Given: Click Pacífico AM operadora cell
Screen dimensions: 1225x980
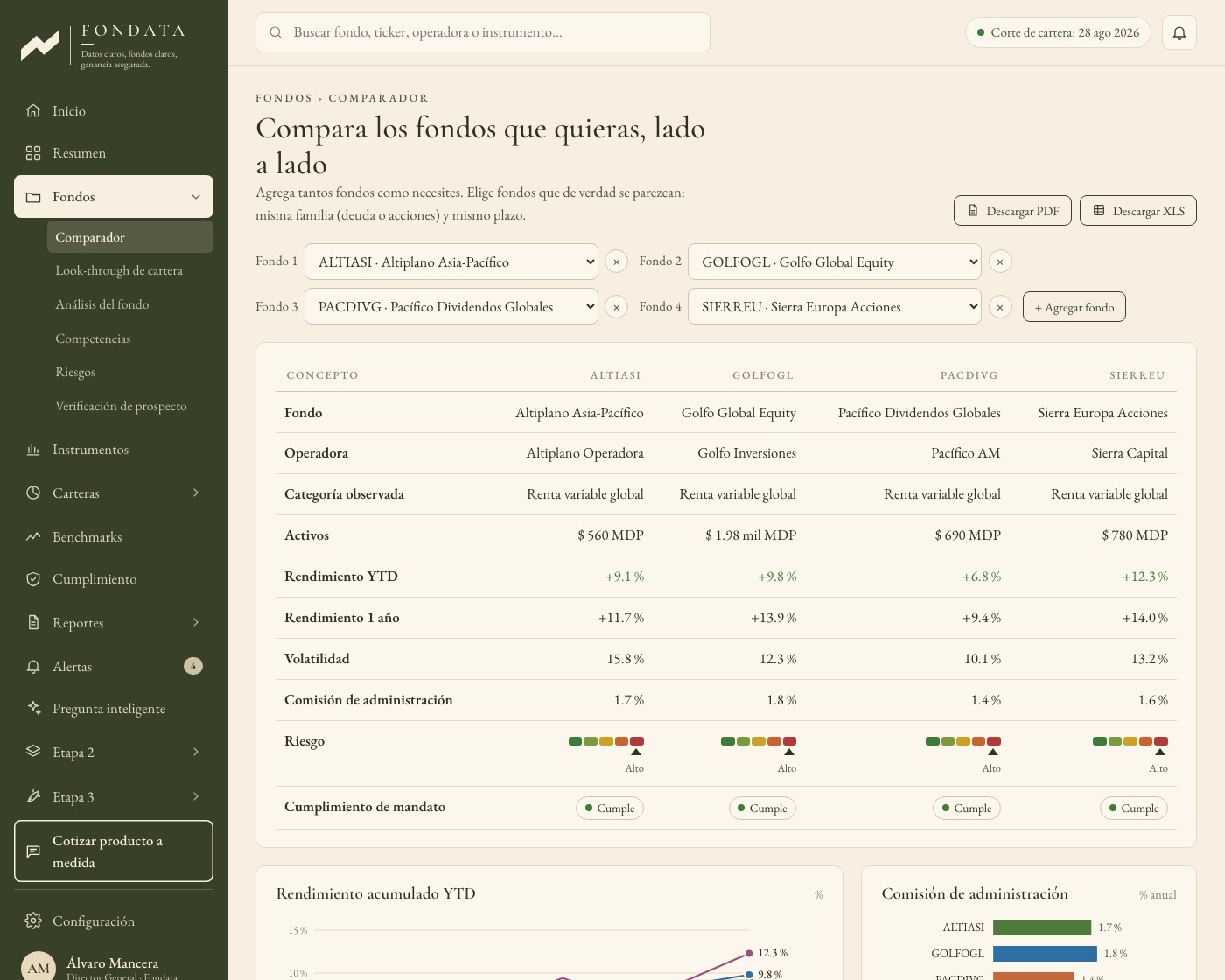Looking at the screenshot, I should pyautogui.click(x=966, y=453).
